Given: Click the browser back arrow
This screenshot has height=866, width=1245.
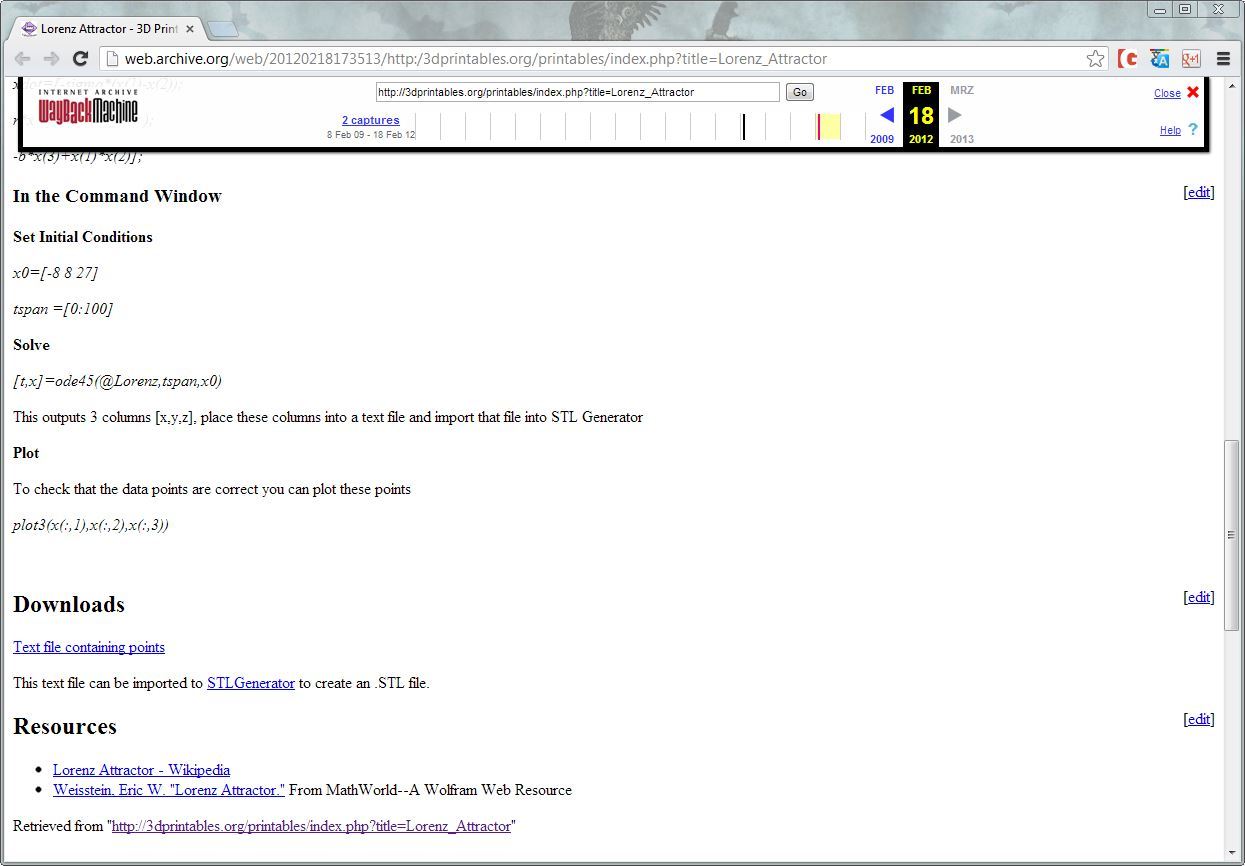Looking at the screenshot, I should tap(22, 59).
